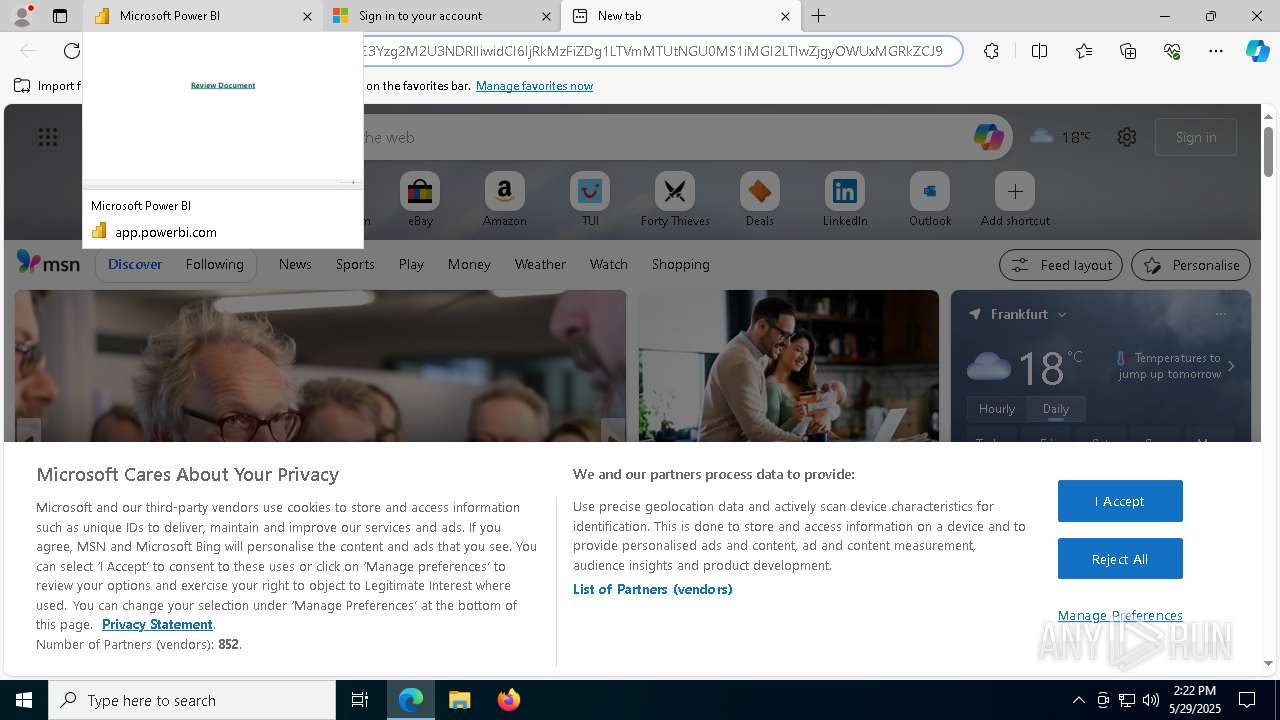Image resolution: width=1280 pixels, height=720 pixels.
Task: Open the Play category
Action: (x=411, y=264)
